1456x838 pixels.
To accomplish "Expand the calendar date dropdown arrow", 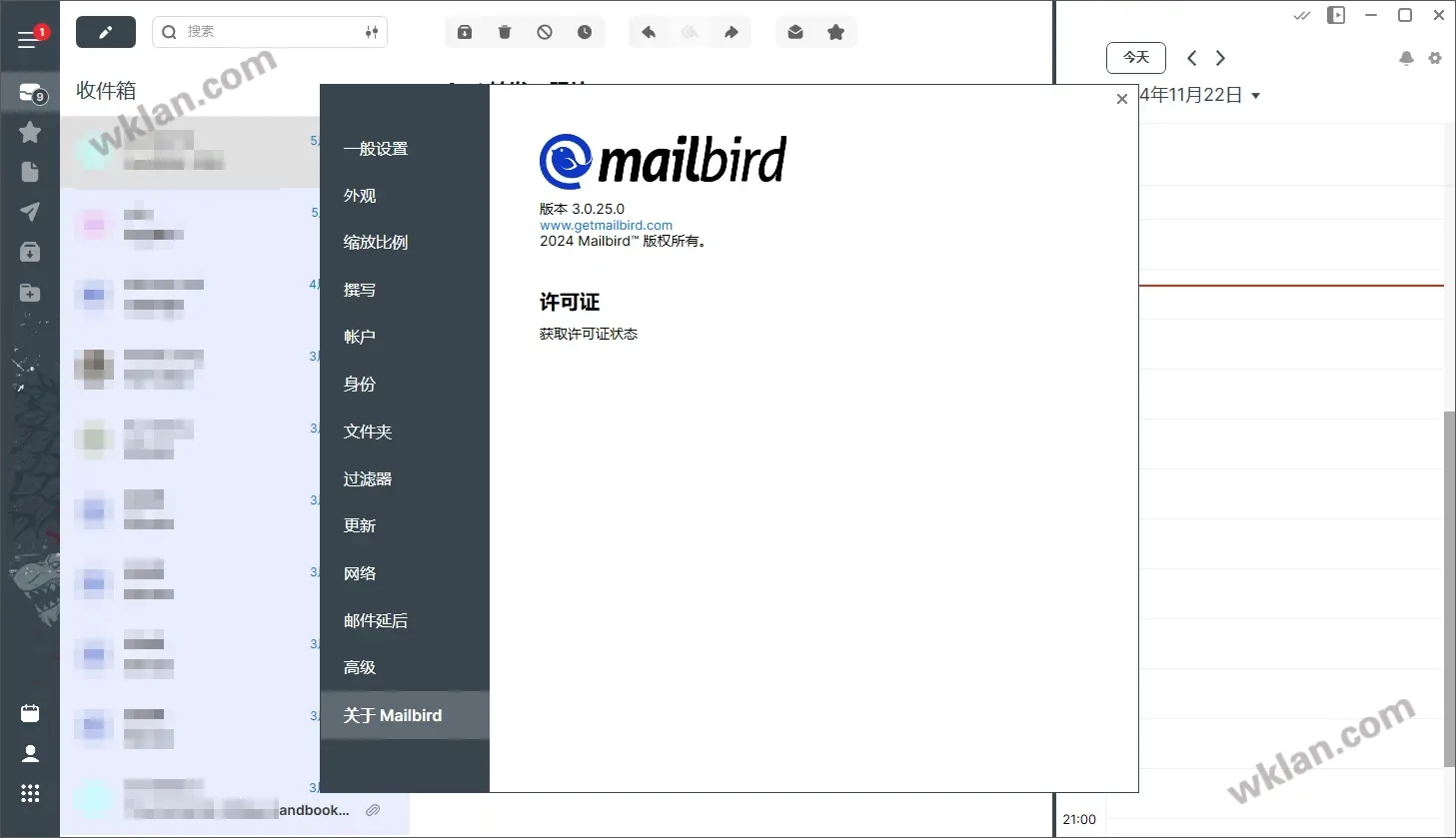I will coord(1255,96).
